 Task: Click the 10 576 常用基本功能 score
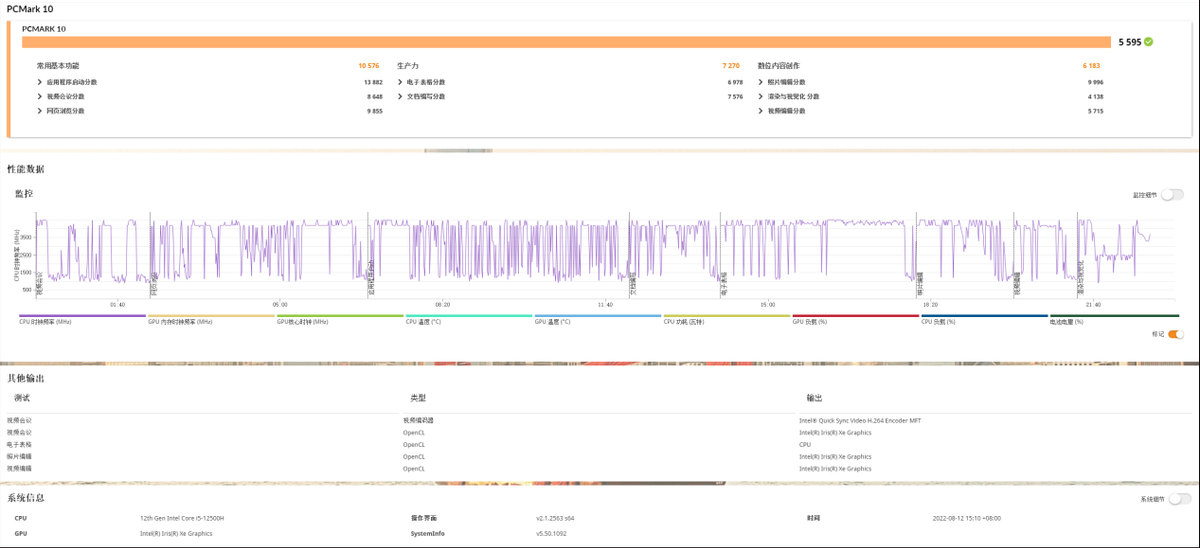coord(369,65)
